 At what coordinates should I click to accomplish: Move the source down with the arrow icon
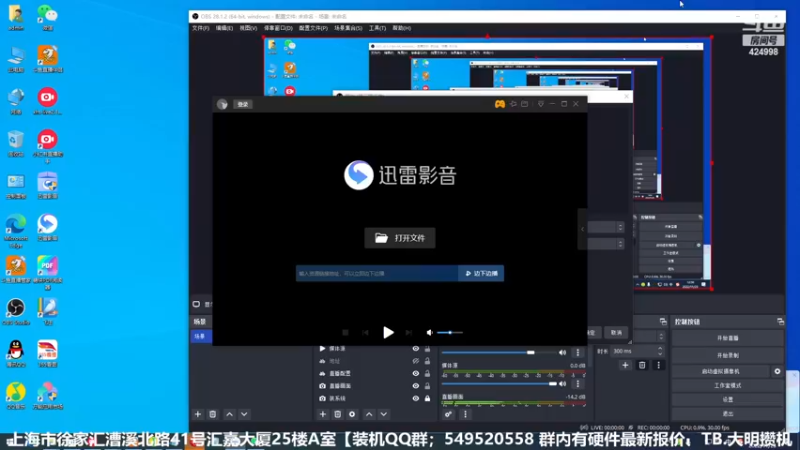[x=384, y=414]
